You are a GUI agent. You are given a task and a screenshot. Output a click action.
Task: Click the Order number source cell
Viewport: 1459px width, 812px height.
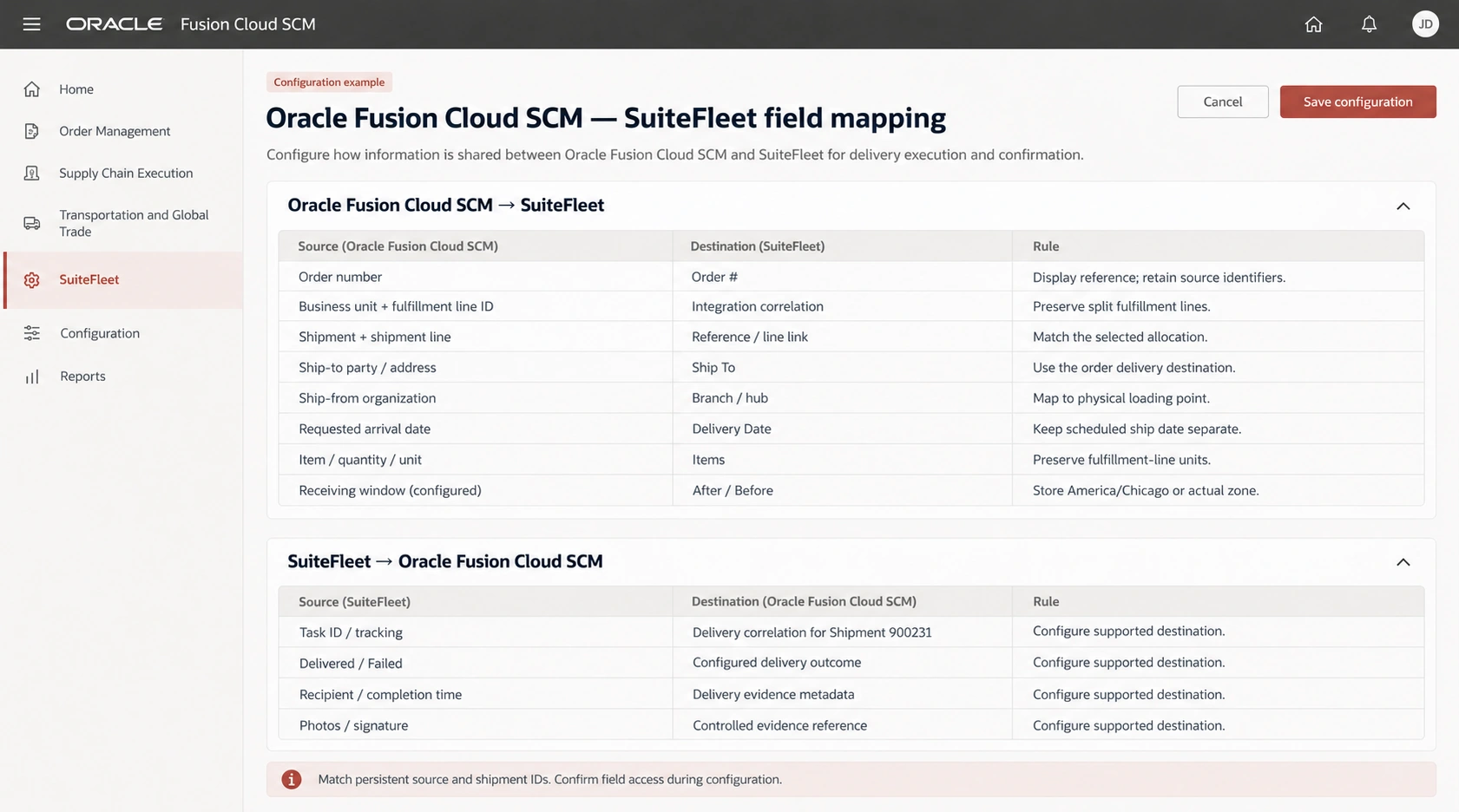pos(476,277)
